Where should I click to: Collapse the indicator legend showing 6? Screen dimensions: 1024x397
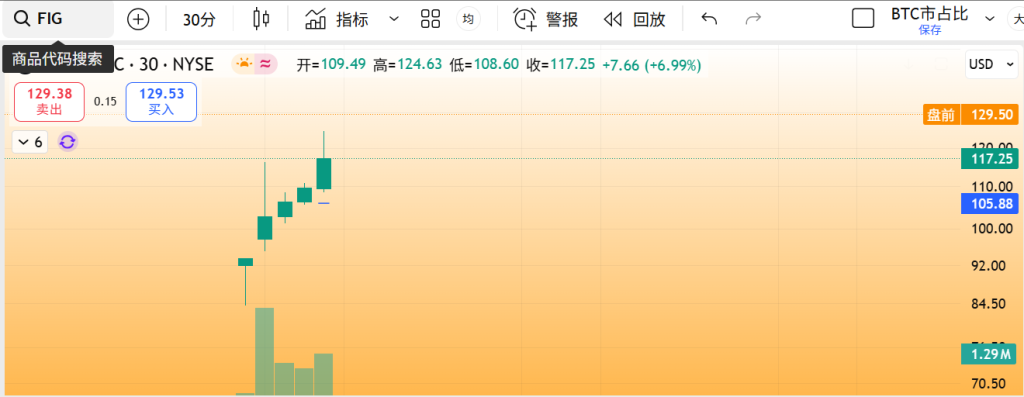pyautogui.click(x=31, y=142)
